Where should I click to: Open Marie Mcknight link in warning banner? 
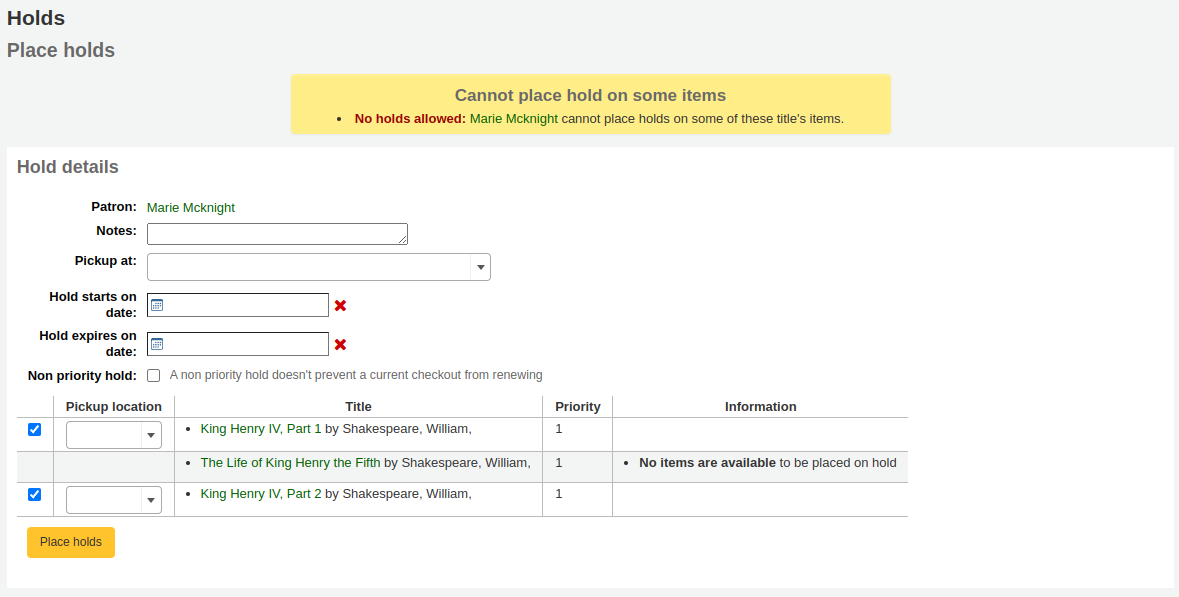pos(514,119)
